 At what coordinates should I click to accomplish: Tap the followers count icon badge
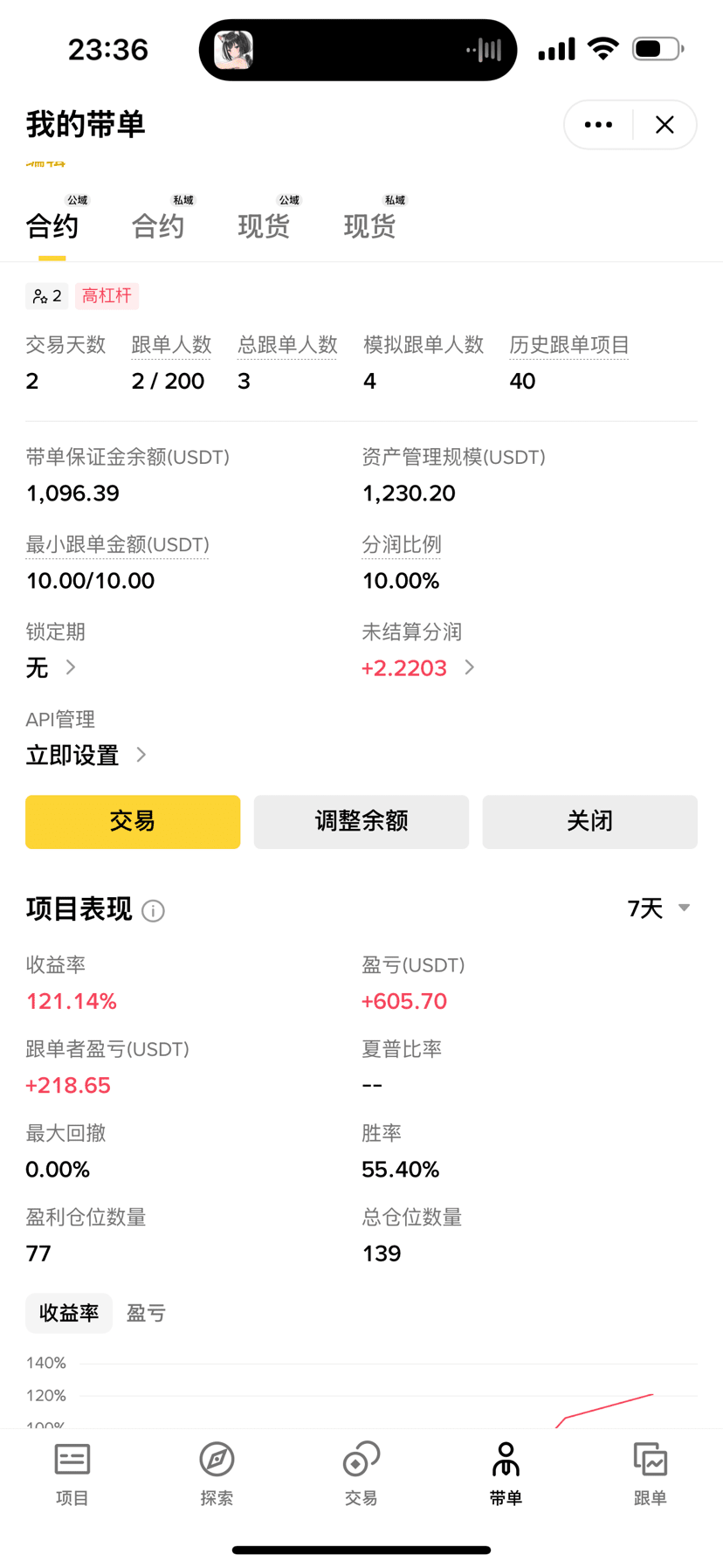click(47, 296)
